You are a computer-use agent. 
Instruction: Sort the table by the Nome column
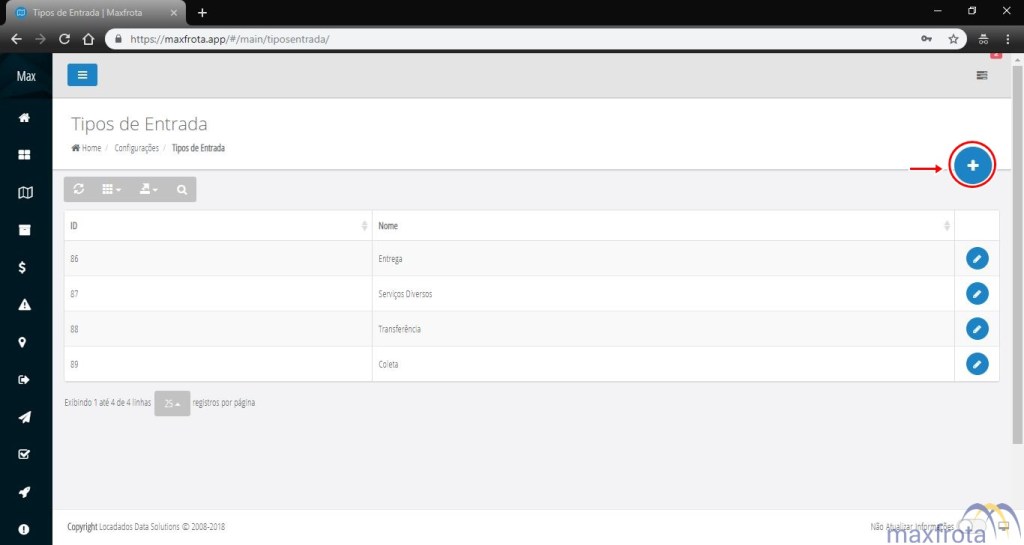pyautogui.click(x=662, y=226)
